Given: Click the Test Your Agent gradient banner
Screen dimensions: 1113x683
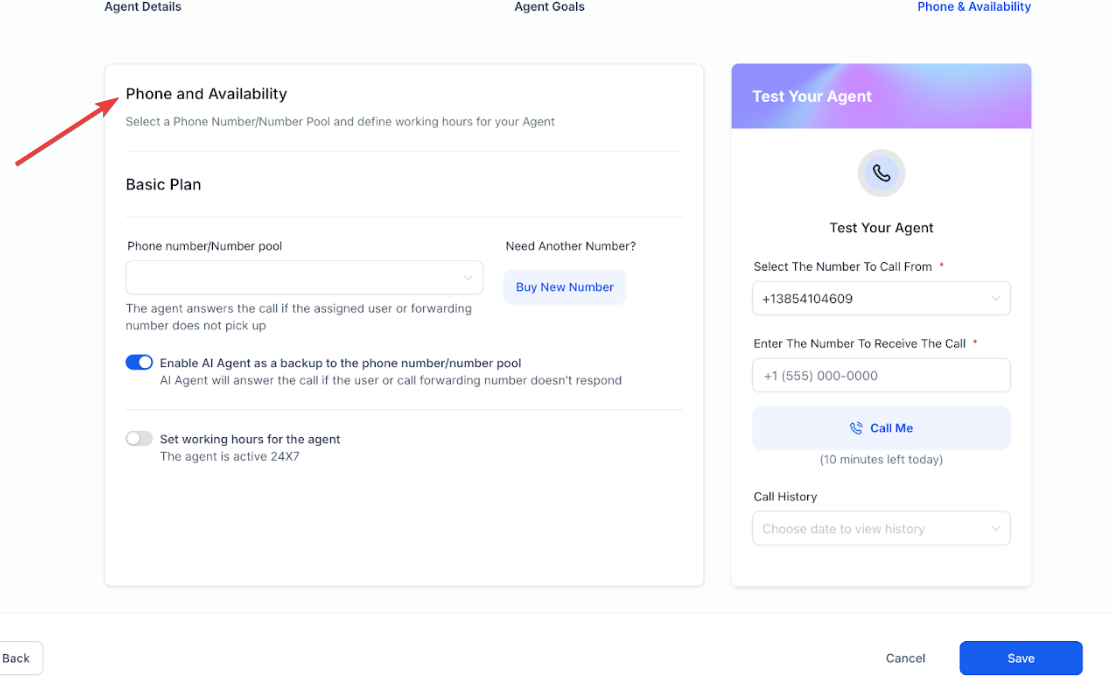Looking at the screenshot, I should click(x=881, y=97).
